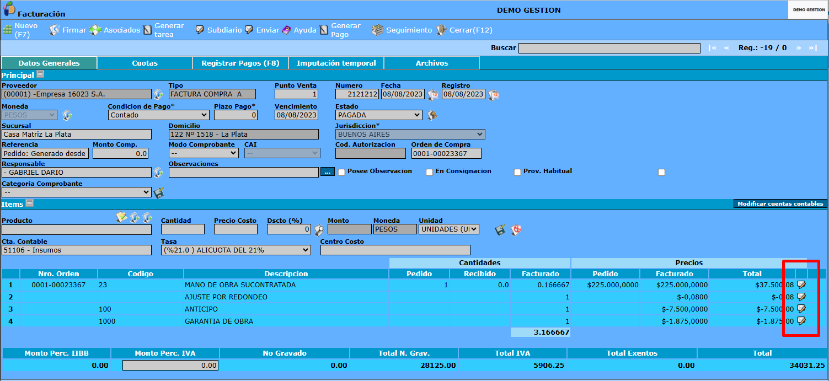Screen dimensions: 829x381
Task: Click the Buscar search field
Action: (610, 48)
